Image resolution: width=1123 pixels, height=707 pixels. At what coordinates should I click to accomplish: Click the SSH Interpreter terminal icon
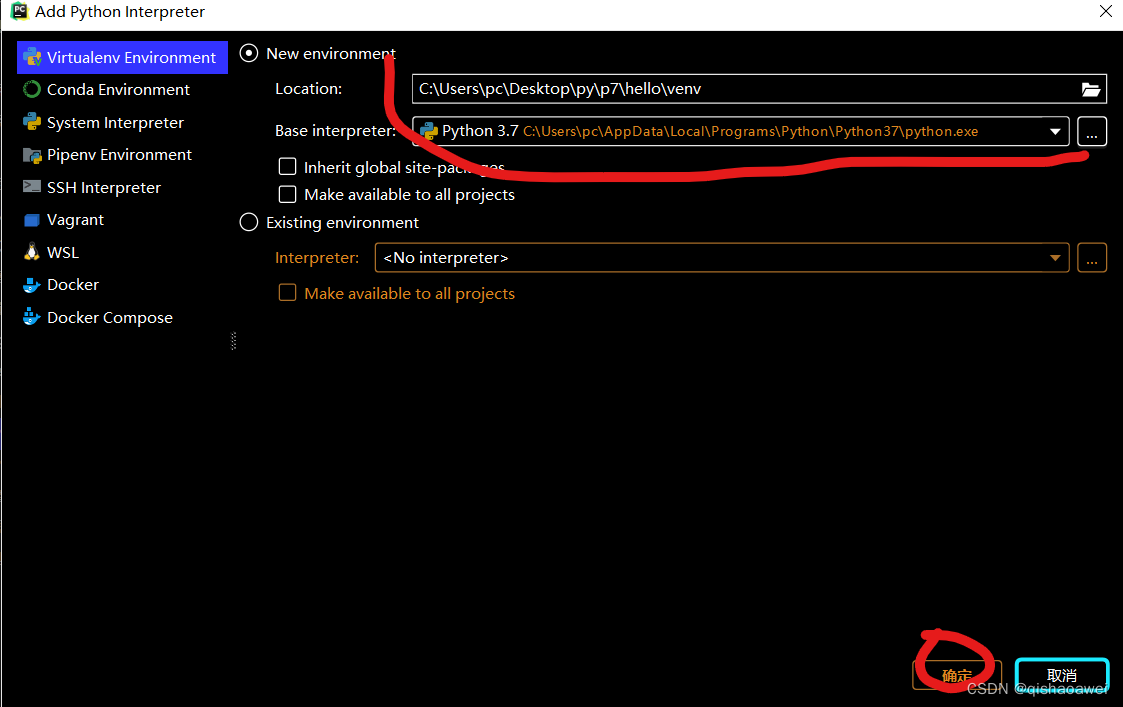(32, 187)
